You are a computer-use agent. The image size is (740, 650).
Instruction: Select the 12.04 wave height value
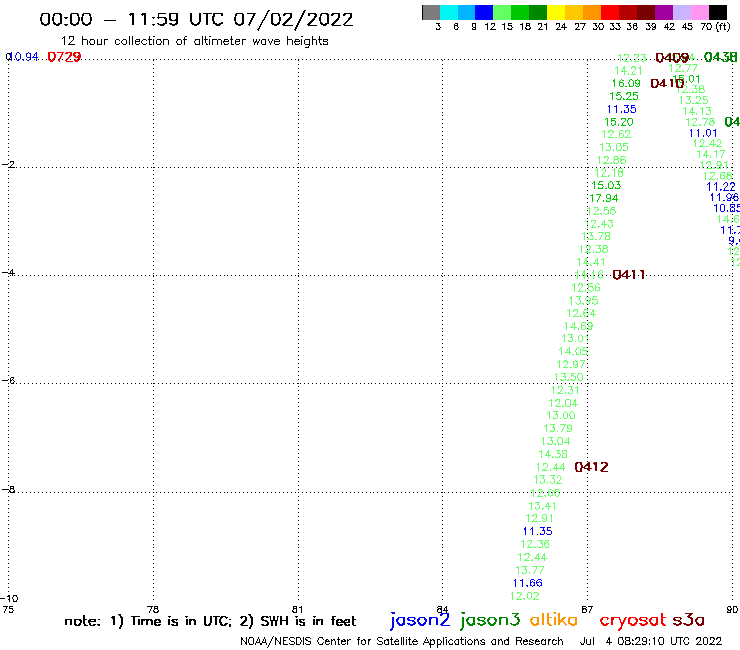click(x=563, y=403)
